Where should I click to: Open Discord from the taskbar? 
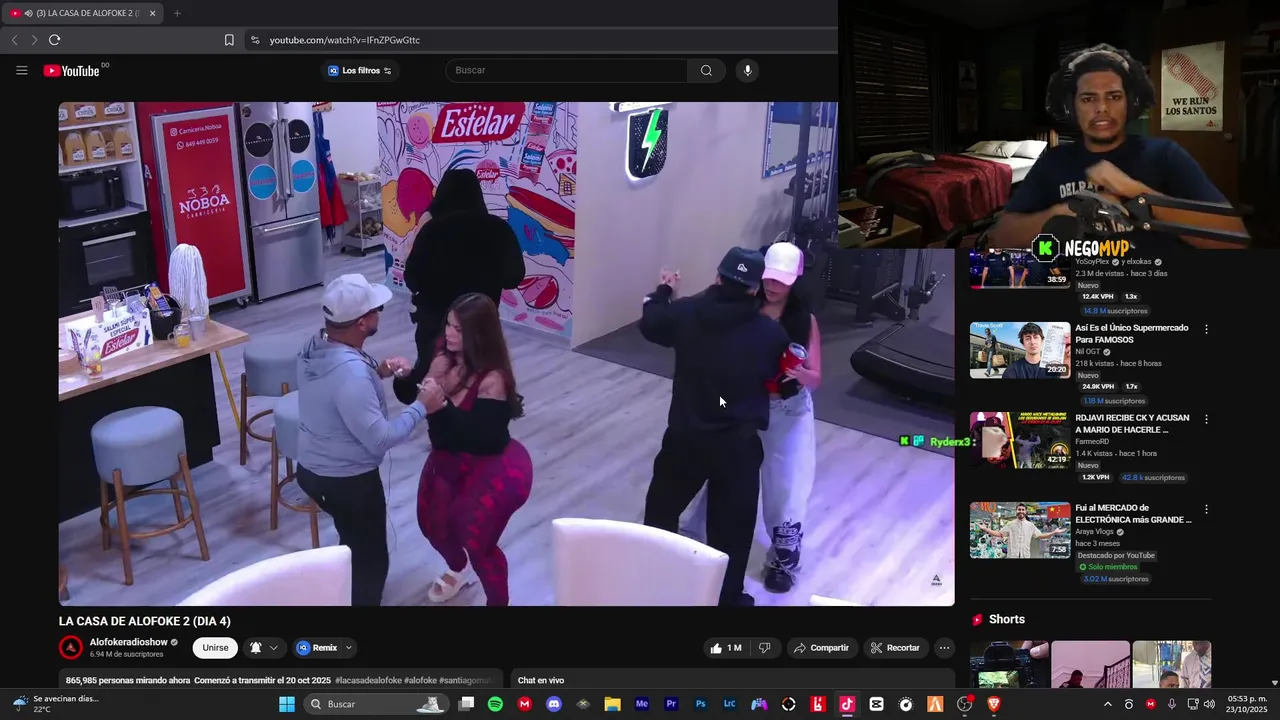554,704
